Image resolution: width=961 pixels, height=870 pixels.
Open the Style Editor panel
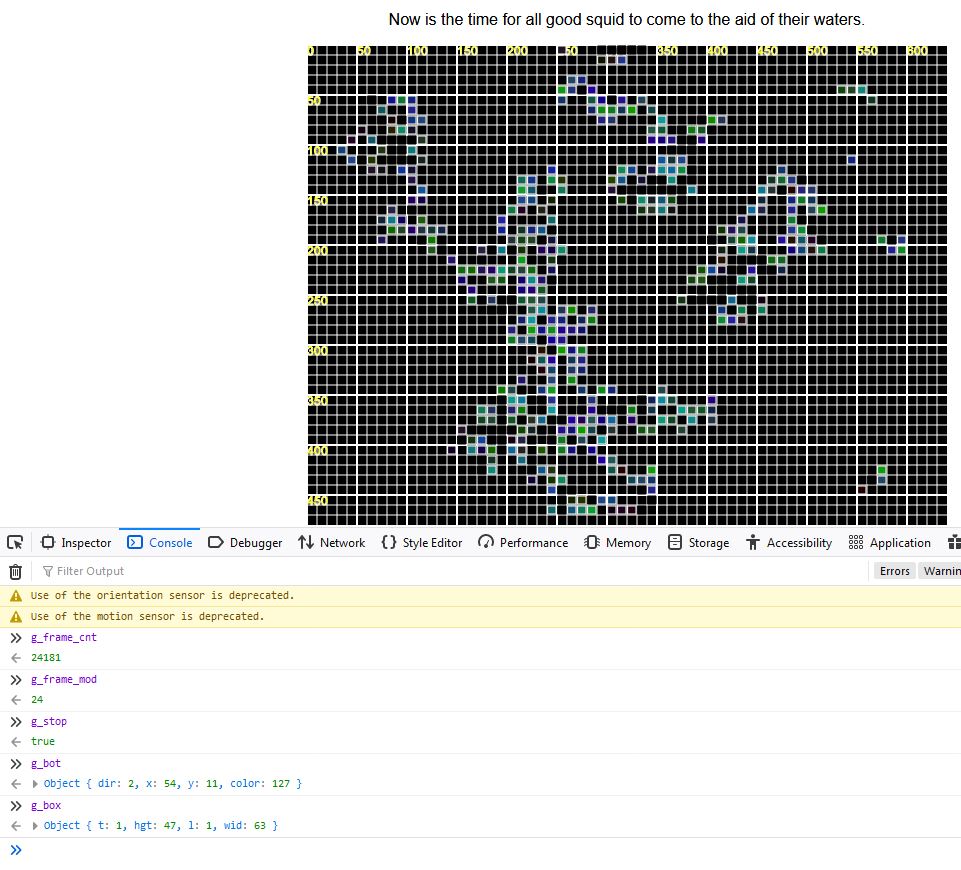pyautogui.click(x=422, y=543)
